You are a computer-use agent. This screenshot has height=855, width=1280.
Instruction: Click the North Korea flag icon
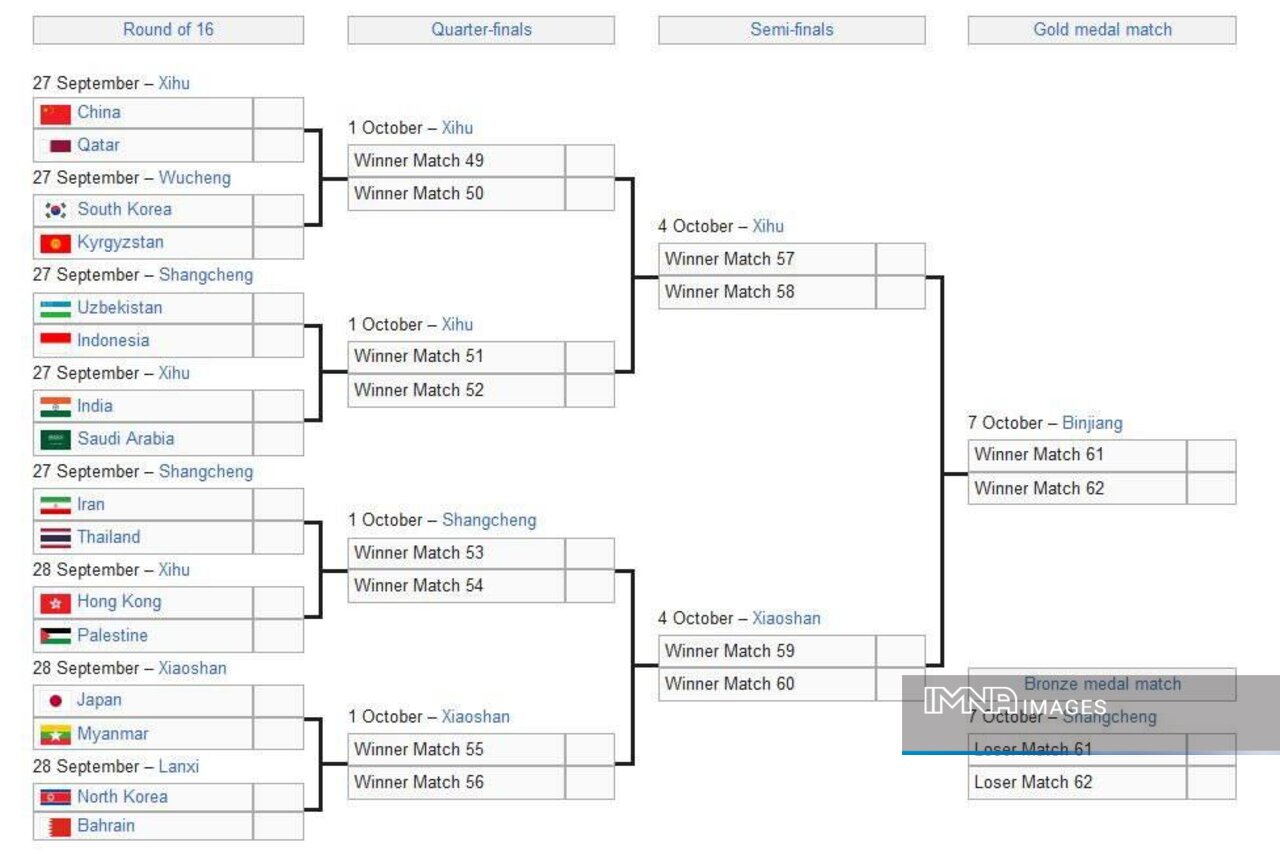pos(55,797)
